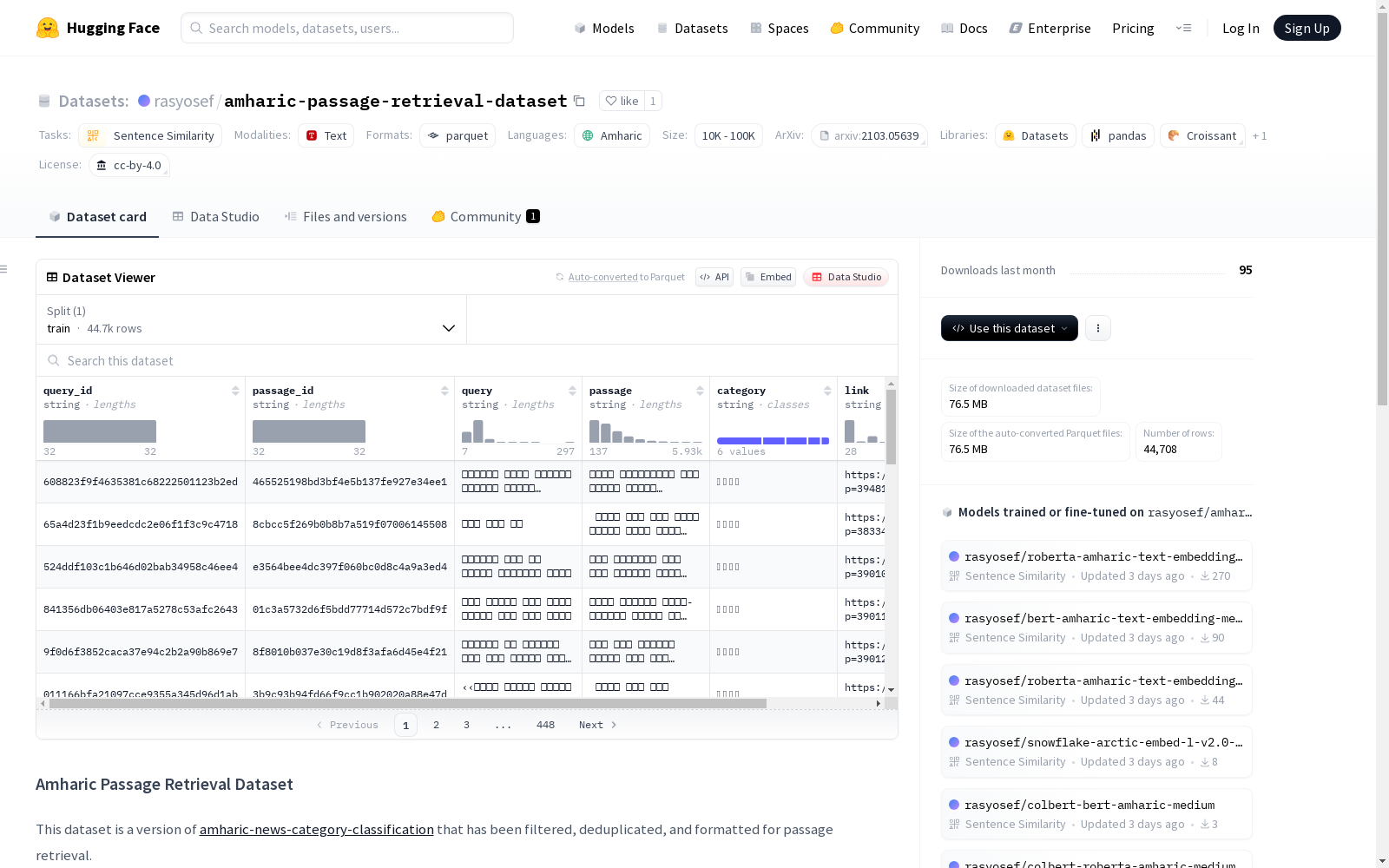
Task: Open the arxiv:2103.05639 tag
Action: [x=869, y=135]
